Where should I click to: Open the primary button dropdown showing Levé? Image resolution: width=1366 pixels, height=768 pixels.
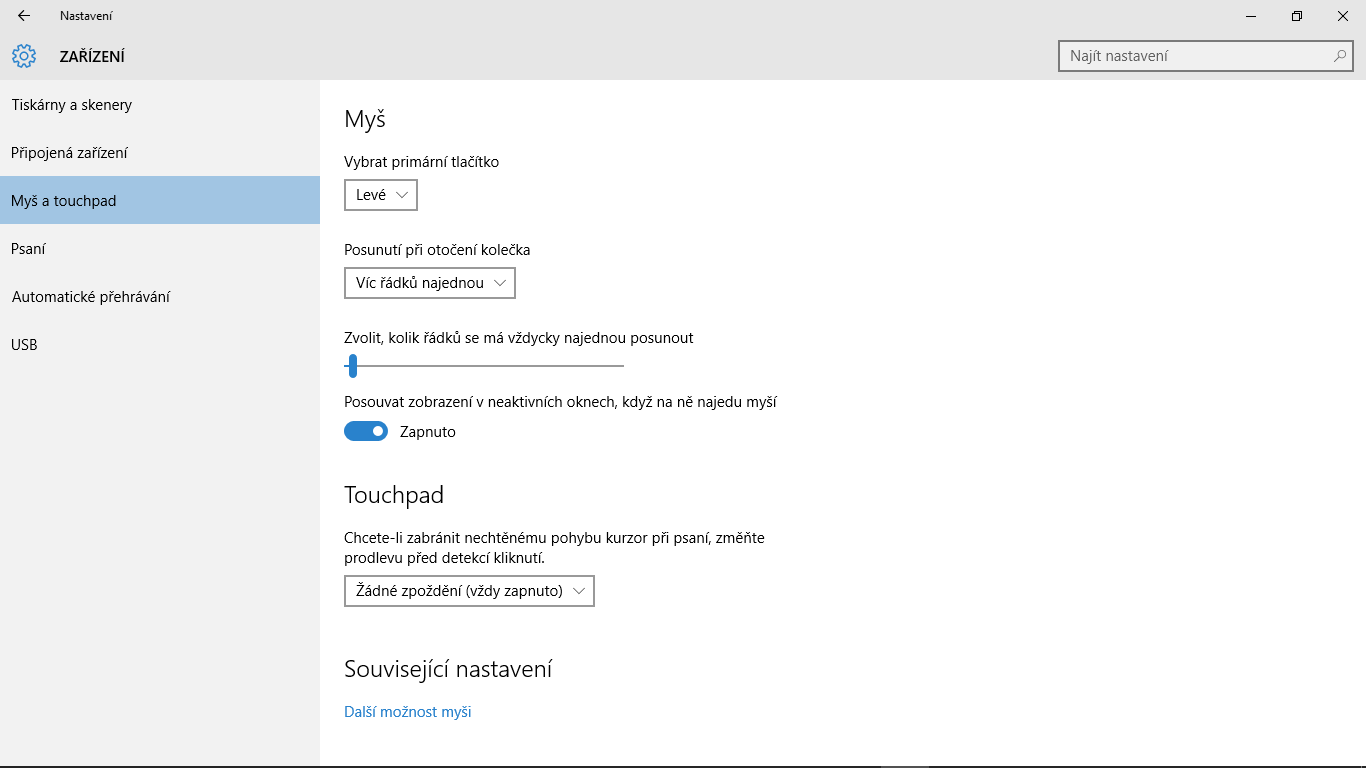(381, 195)
